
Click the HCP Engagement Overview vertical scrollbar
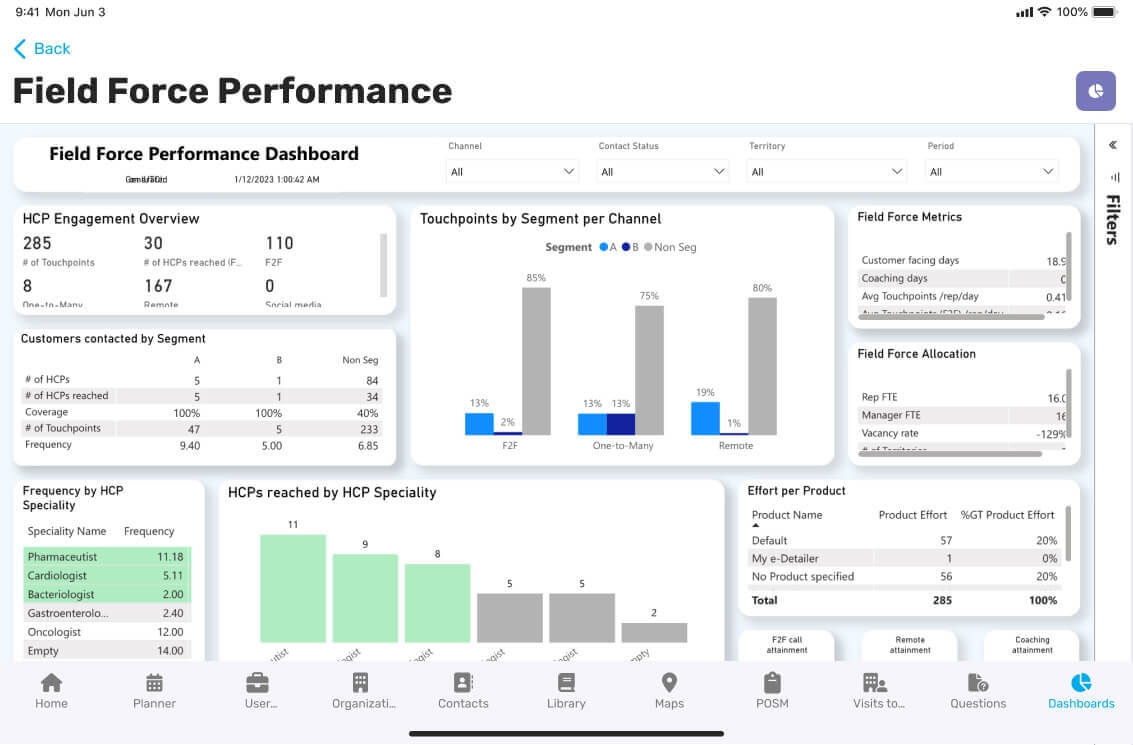[383, 265]
